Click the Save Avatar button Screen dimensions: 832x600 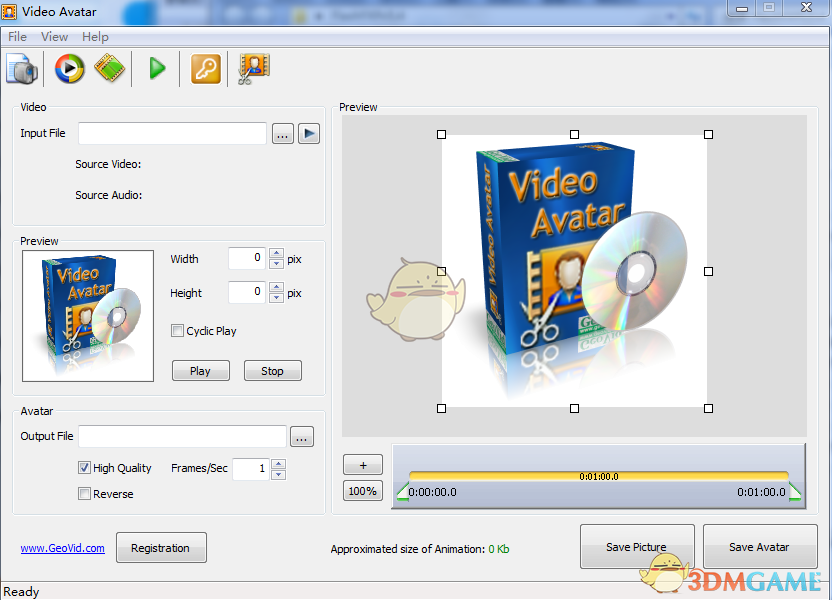click(x=760, y=546)
